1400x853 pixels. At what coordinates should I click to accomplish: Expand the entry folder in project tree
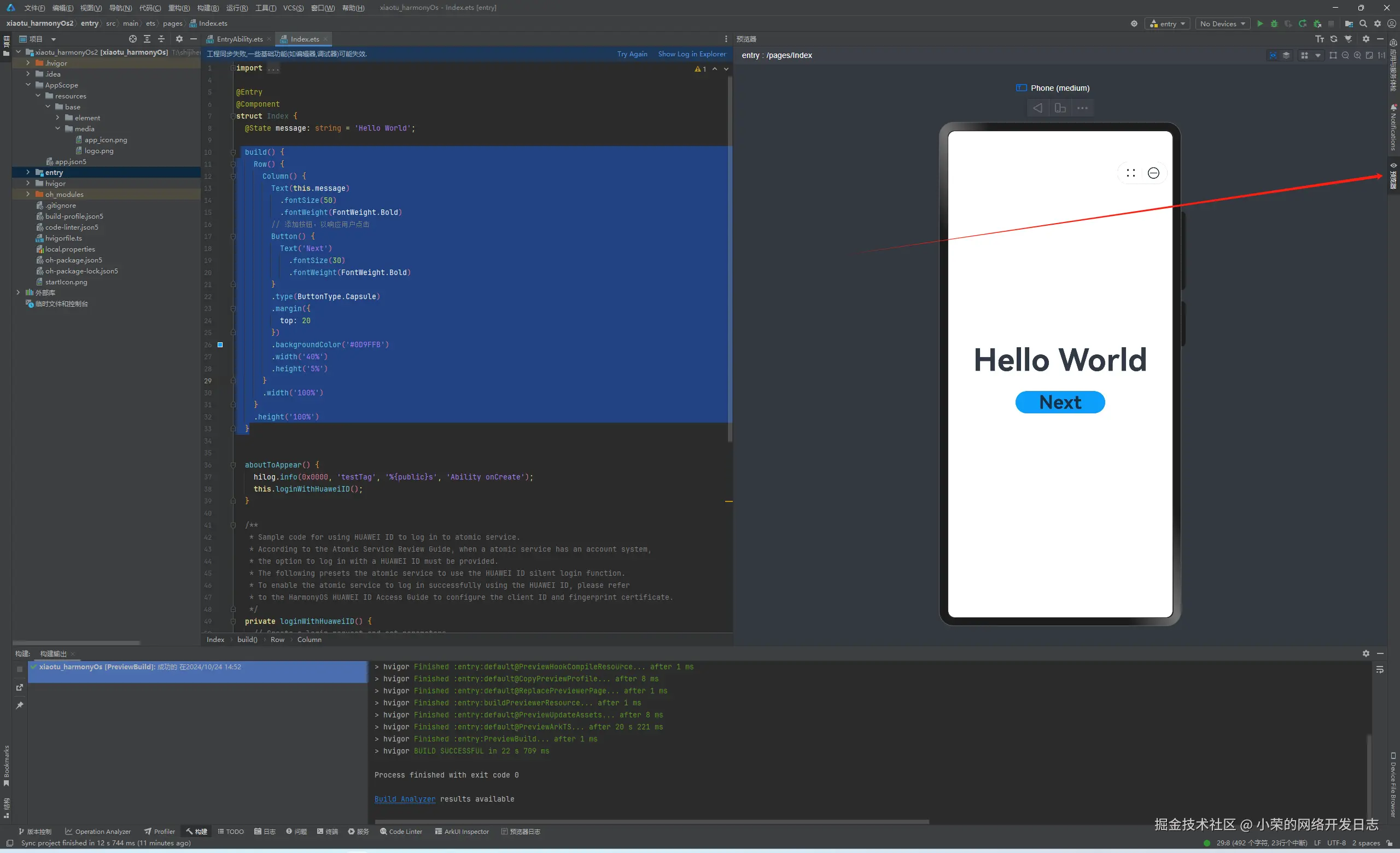(28, 172)
